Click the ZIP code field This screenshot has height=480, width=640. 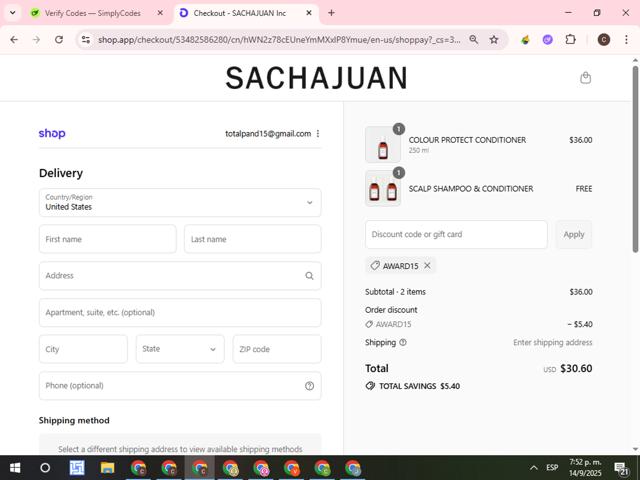point(277,349)
